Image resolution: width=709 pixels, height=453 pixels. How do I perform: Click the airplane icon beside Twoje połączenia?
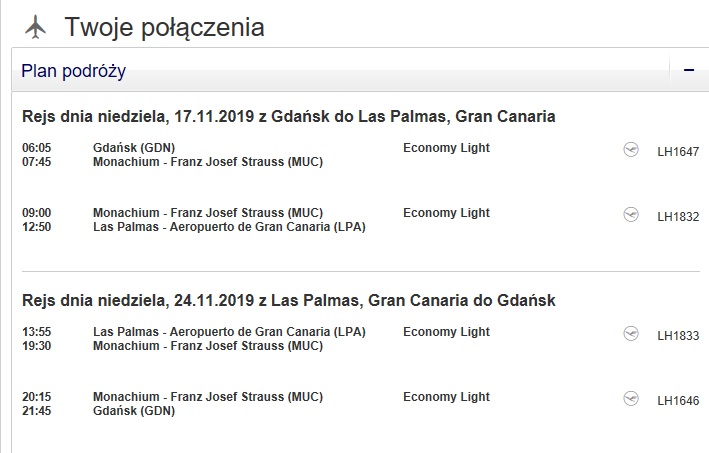[35, 27]
